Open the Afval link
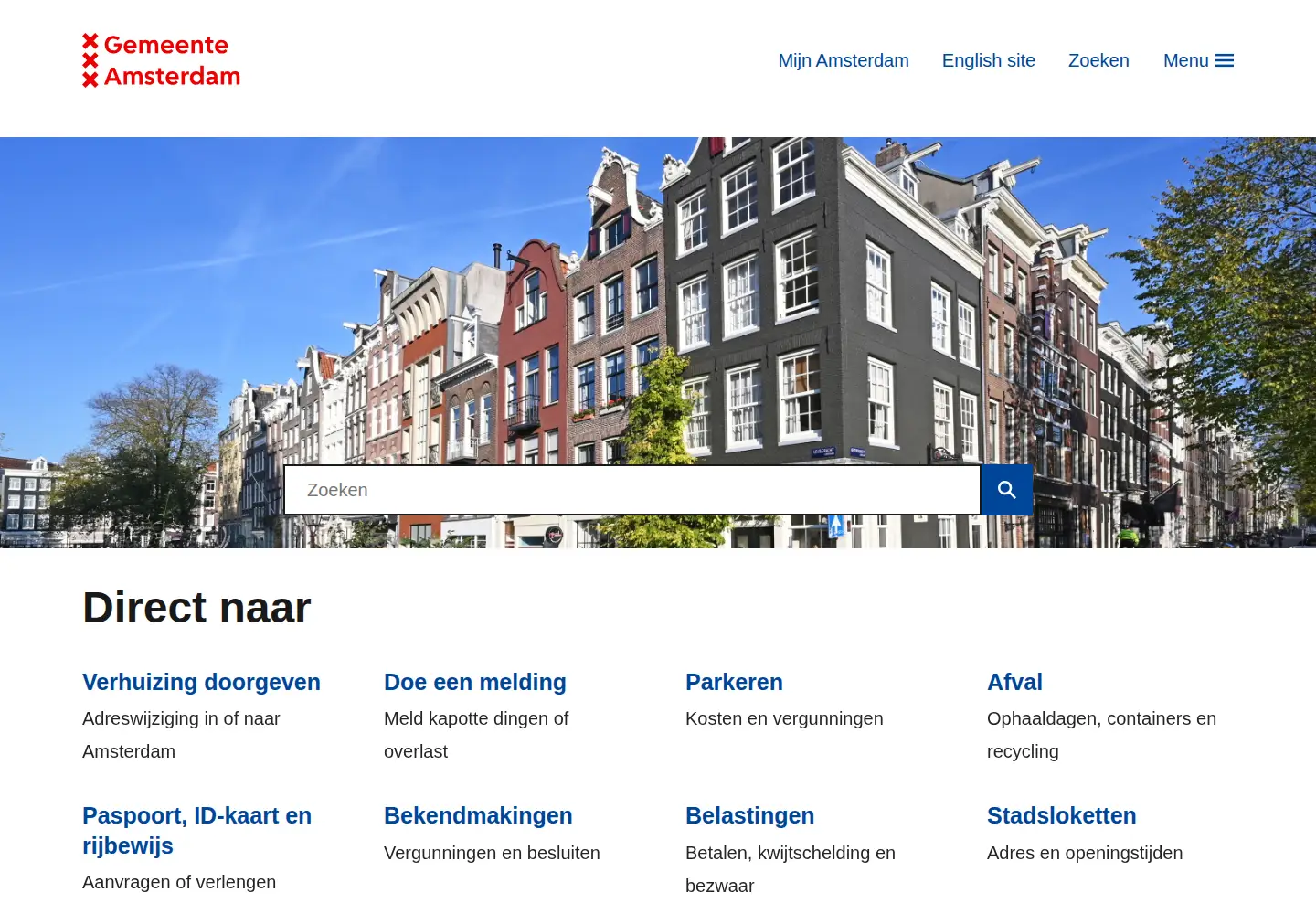The height and width of the screenshot is (914, 1316). [x=1014, y=682]
